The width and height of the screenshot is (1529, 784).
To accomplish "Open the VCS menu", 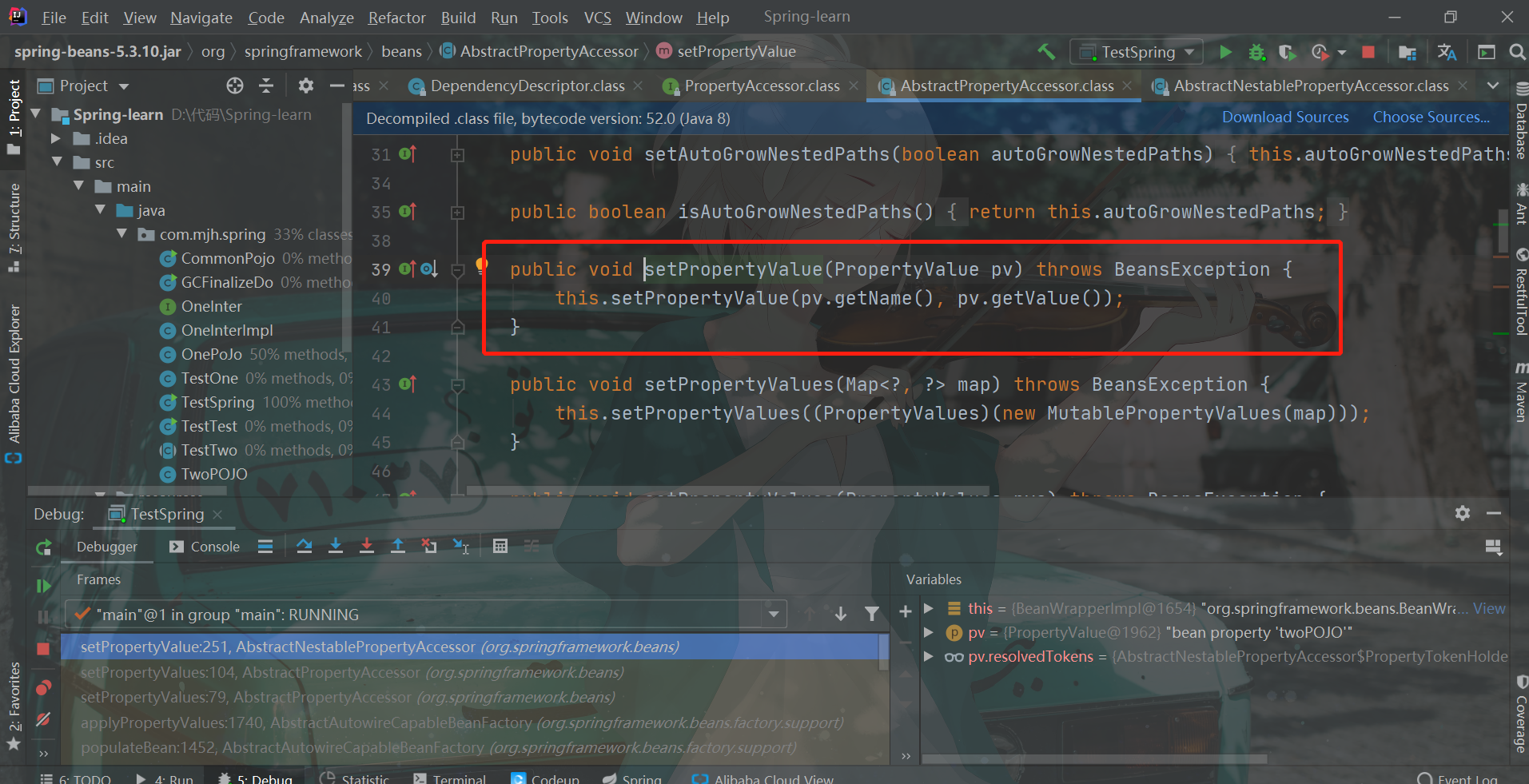I will (598, 18).
